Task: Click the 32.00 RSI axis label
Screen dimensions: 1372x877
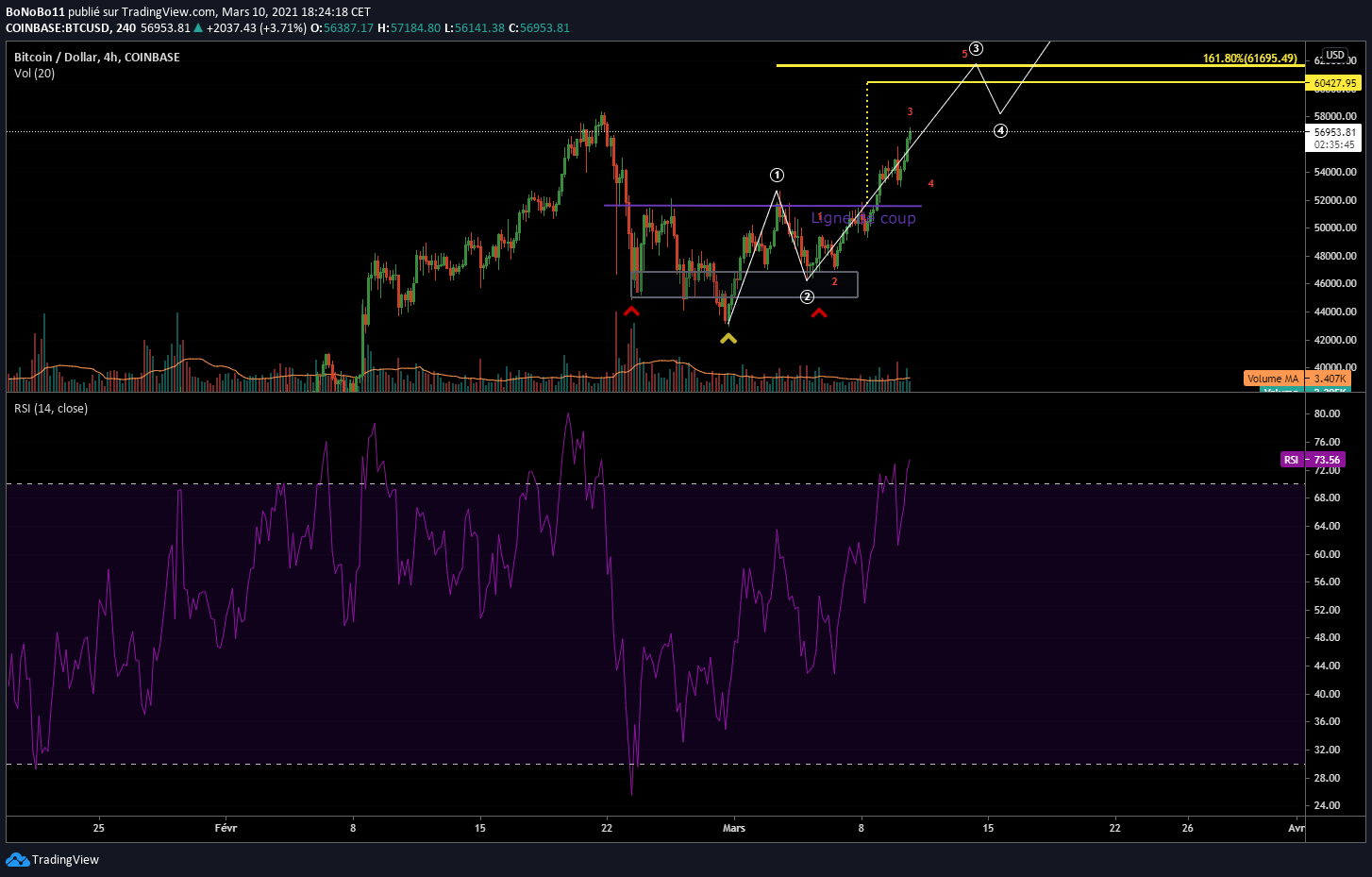Action: [x=1327, y=750]
